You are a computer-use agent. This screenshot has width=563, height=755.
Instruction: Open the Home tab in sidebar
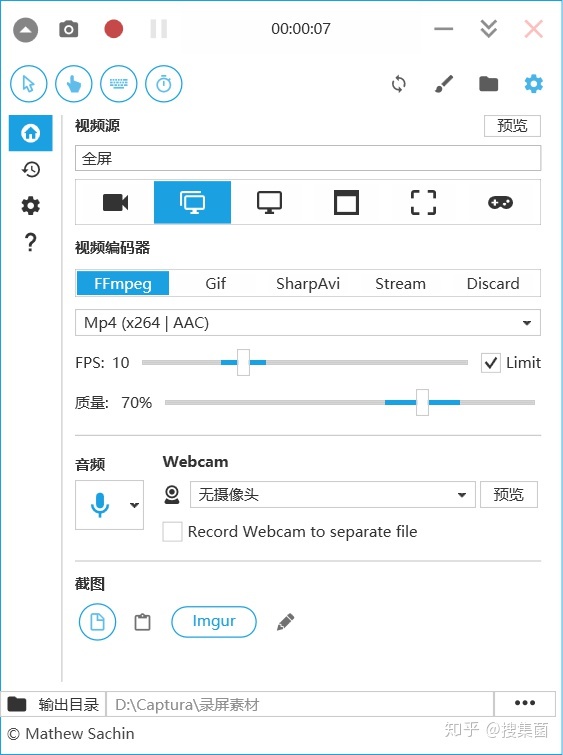pyautogui.click(x=31, y=133)
